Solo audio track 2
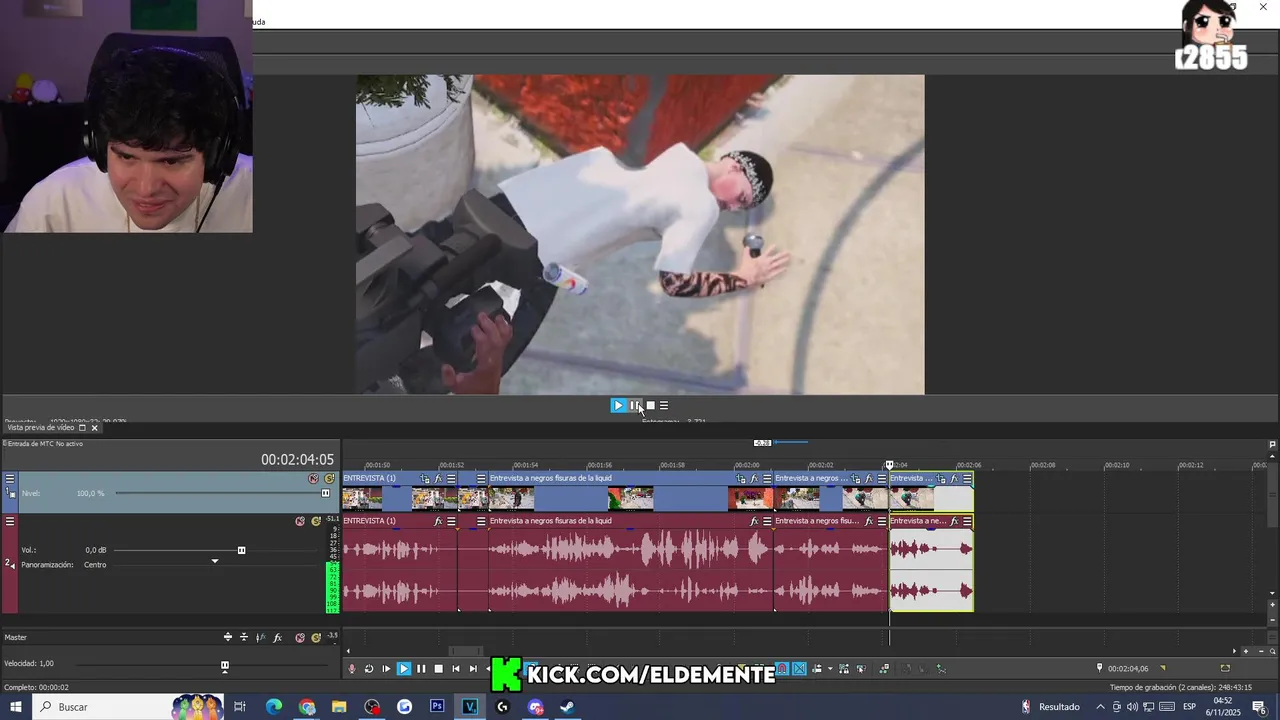The height and width of the screenshot is (720, 1280). tap(316, 521)
